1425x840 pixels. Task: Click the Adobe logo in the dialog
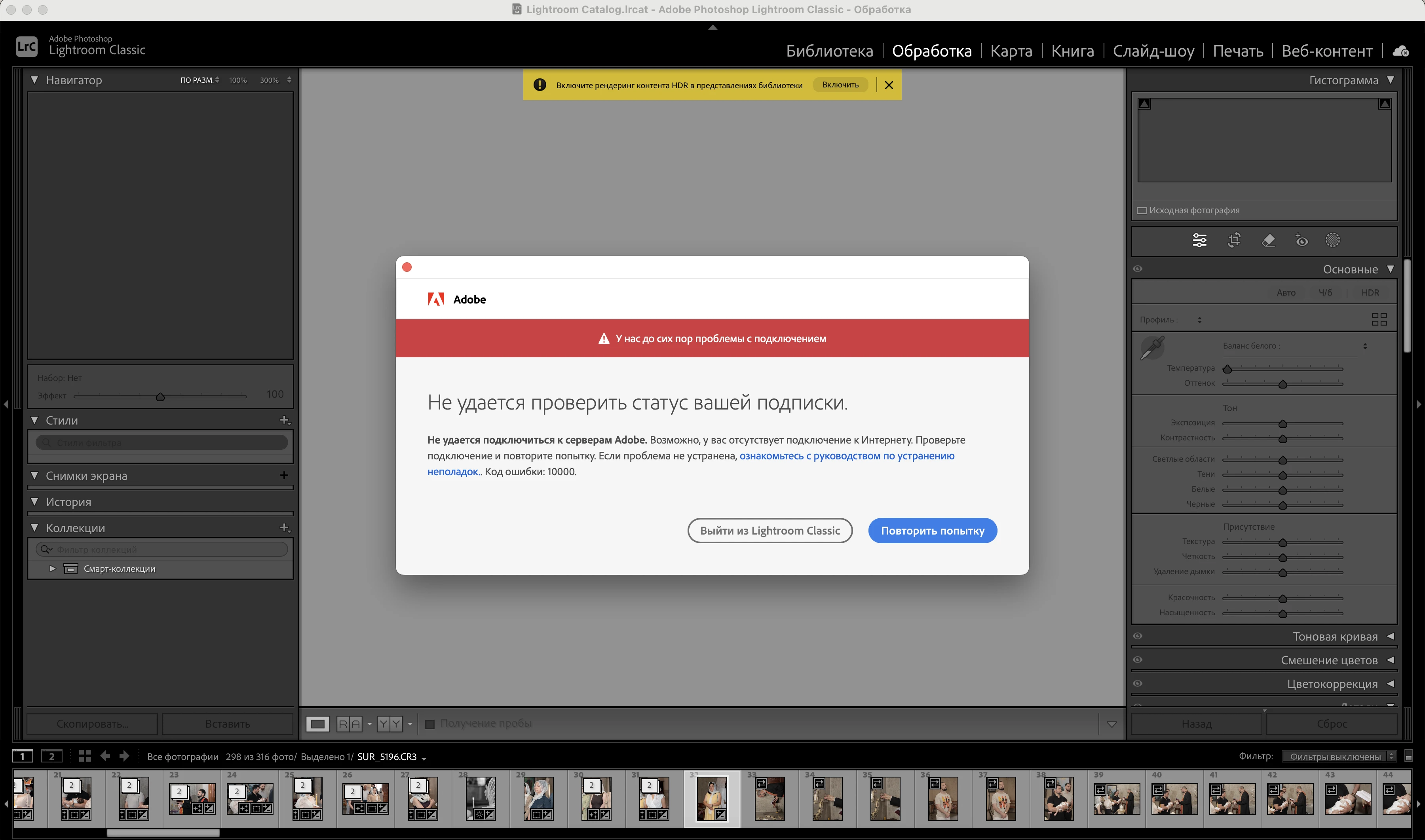pyautogui.click(x=436, y=299)
